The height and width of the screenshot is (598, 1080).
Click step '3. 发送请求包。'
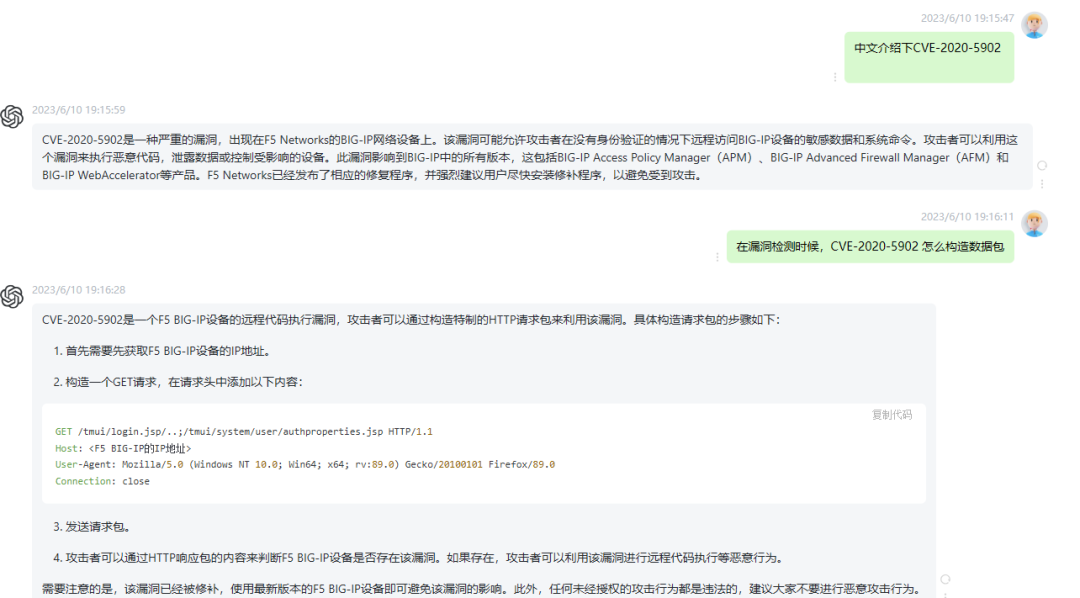pyautogui.click(x=92, y=527)
